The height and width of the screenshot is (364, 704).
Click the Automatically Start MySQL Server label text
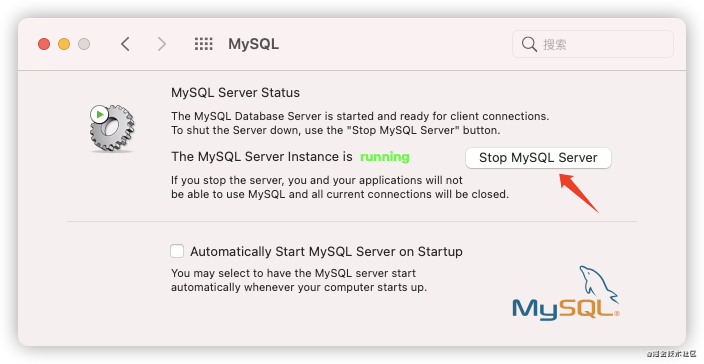click(326, 251)
